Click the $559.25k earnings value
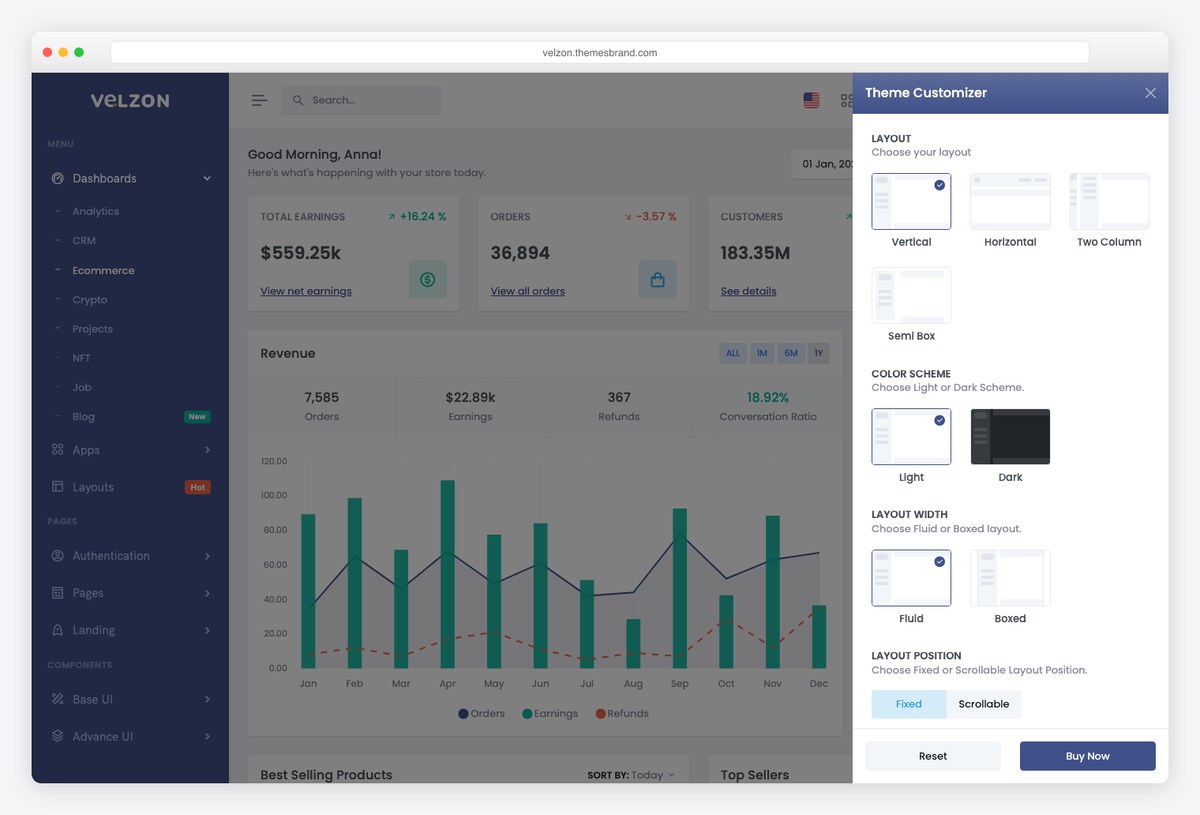Viewport: 1200px width, 815px height. (x=301, y=253)
